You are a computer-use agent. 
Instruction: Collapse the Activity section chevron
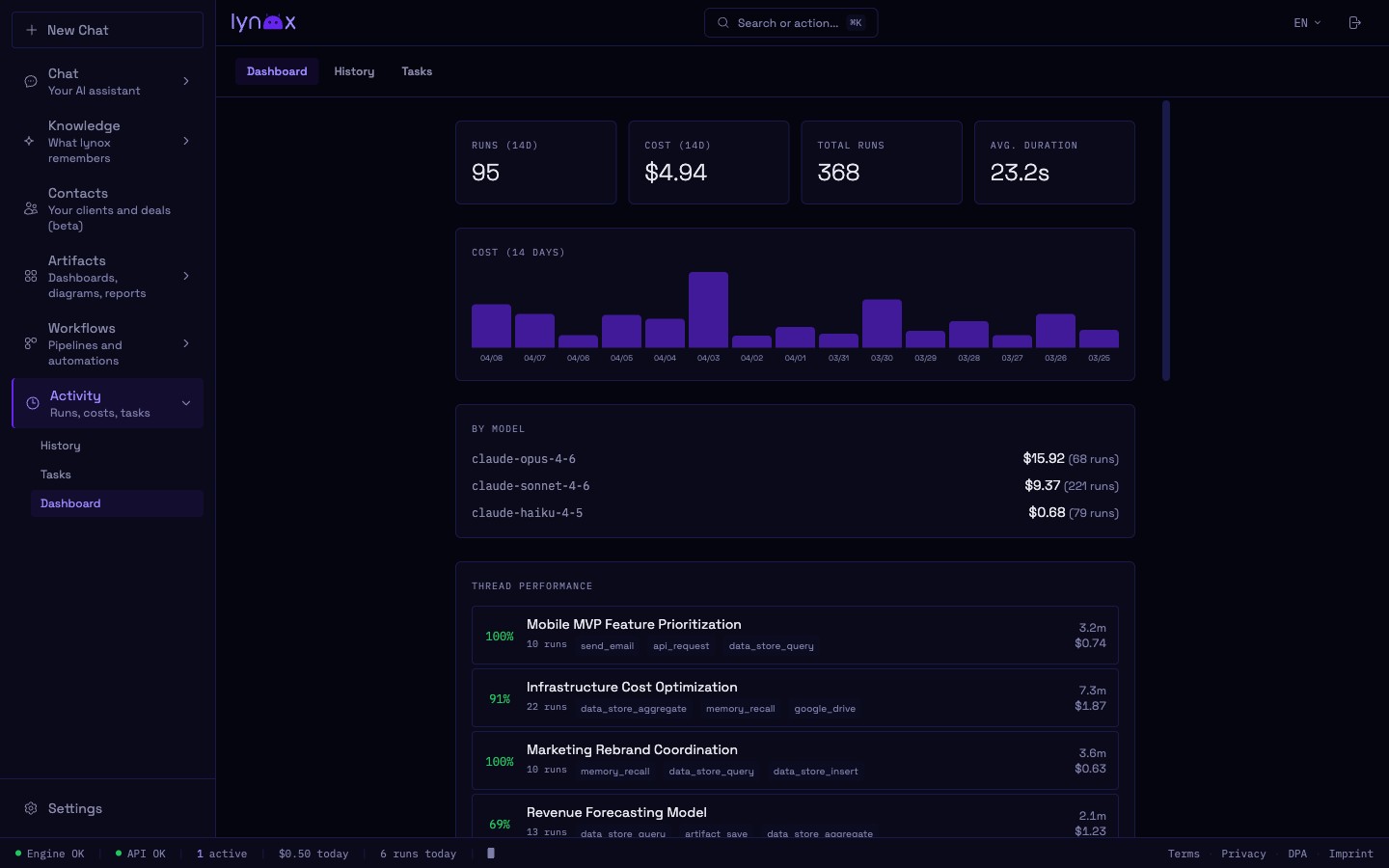point(186,403)
